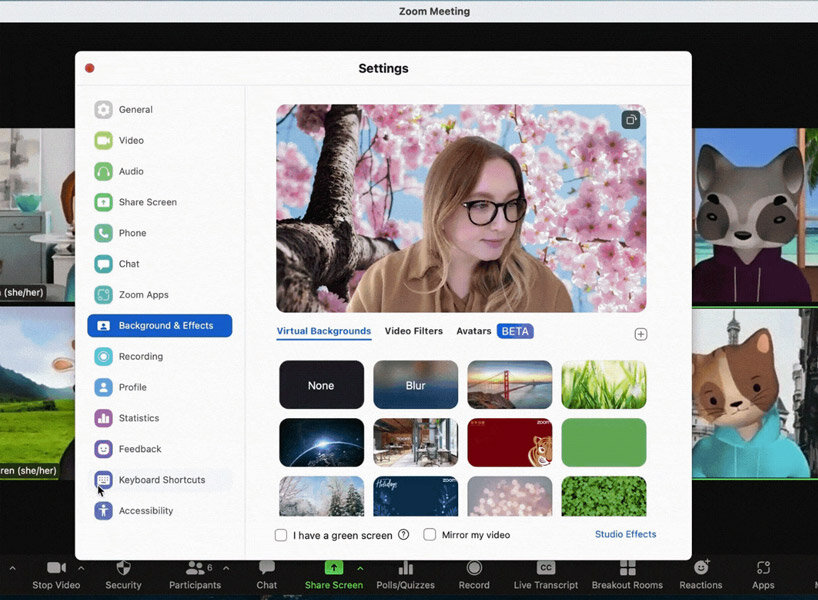The height and width of the screenshot is (600, 818).
Task: Choose the blue Holidays Zoom background
Action: coord(416,496)
